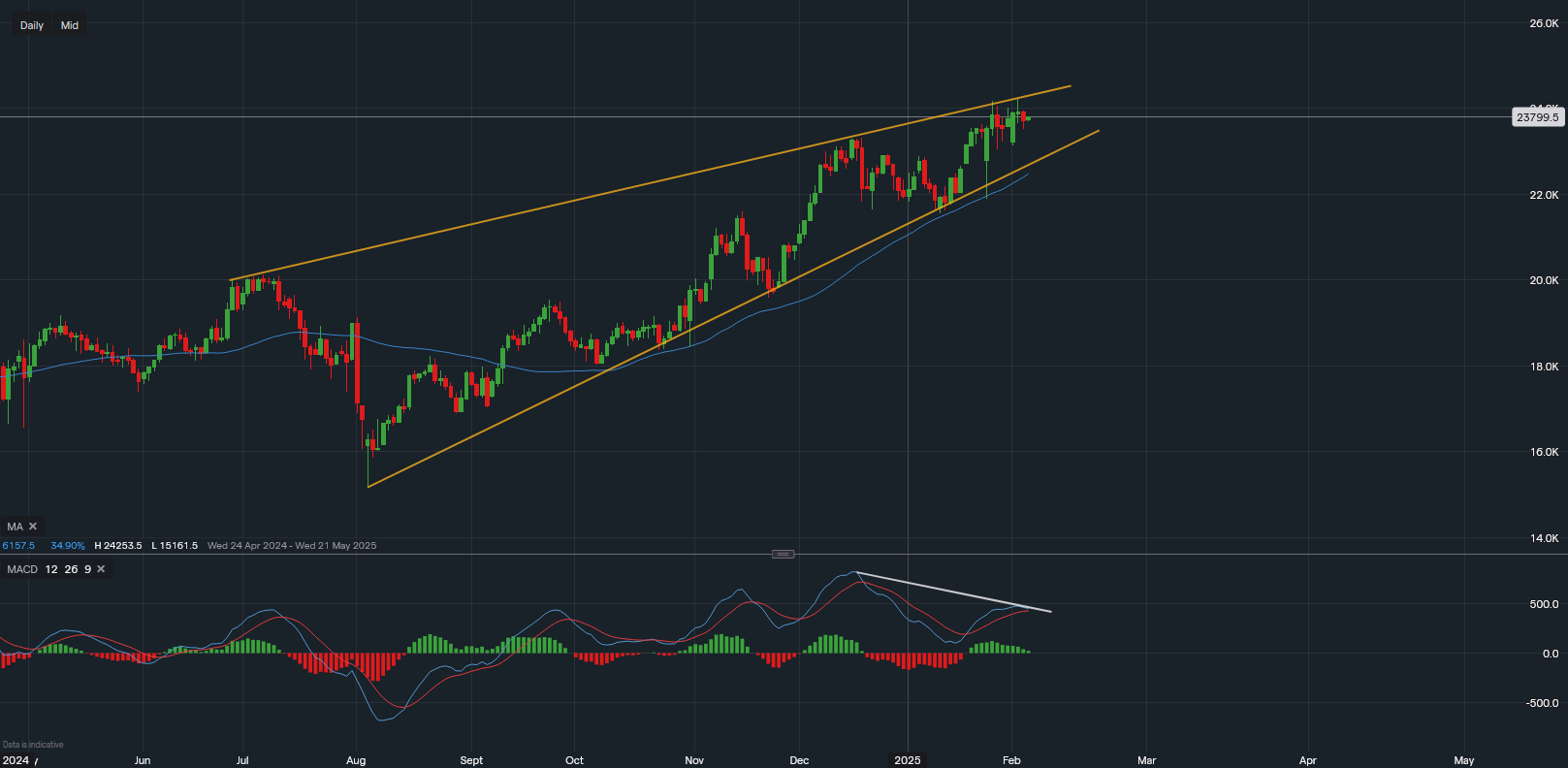Click the pane resize handle above the MACD panel
The width and height of the screenshot is (1568, 768).
coord(783,554)
